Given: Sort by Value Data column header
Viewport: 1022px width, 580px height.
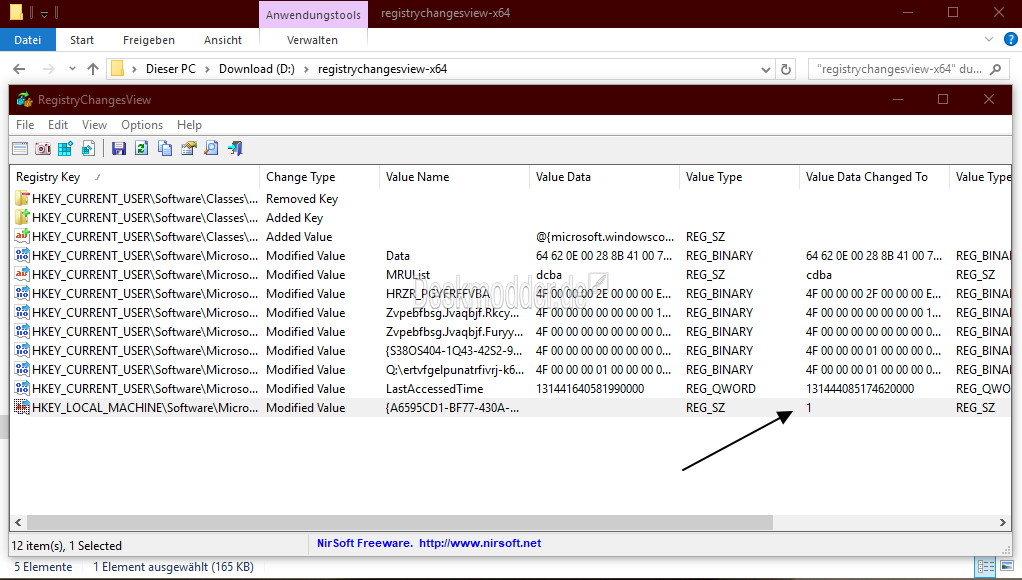Looking at the screenshot, I should (x=604, y=177).
